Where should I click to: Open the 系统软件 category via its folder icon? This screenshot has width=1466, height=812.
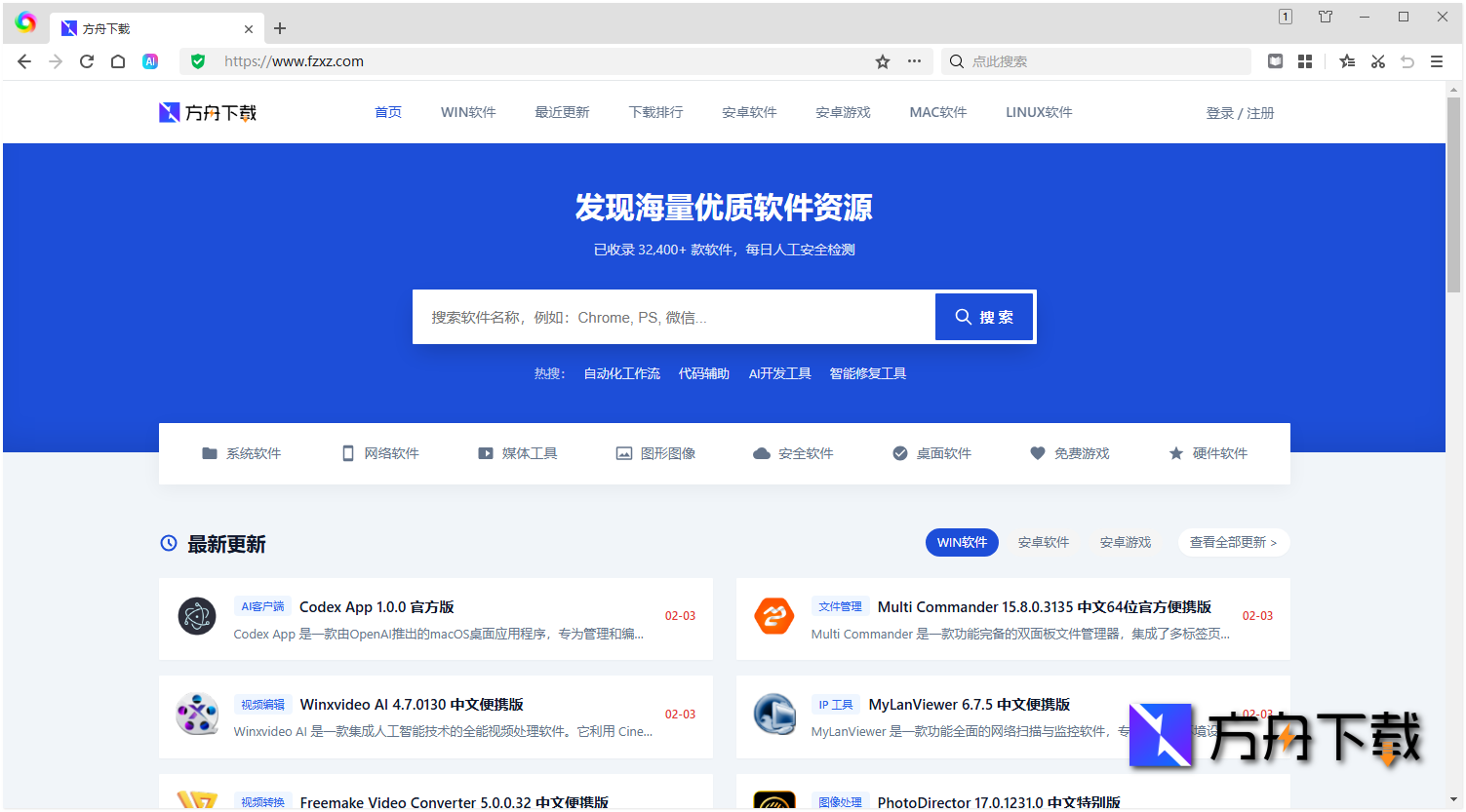point(211,452)
